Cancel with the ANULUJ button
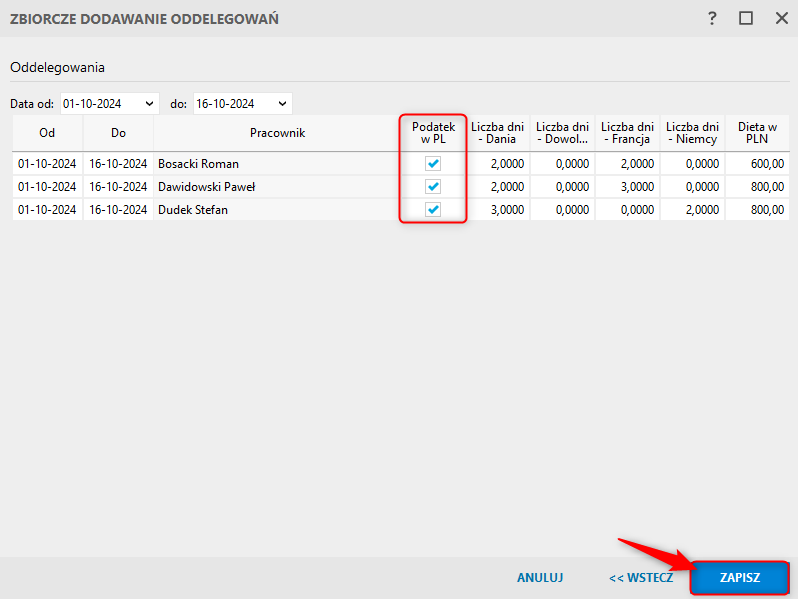The height and width of the screenshot is (599, 798). click(540, 578)
